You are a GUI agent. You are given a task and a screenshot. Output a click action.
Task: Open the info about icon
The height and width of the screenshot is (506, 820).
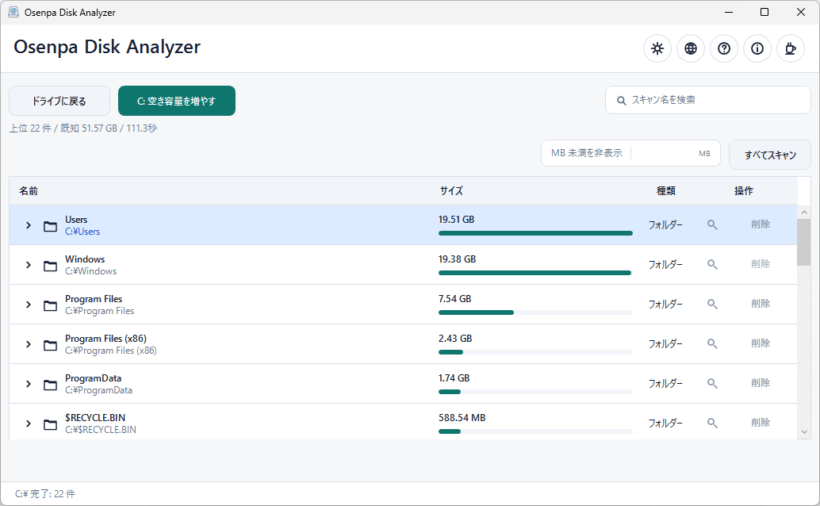coord(757,49)
